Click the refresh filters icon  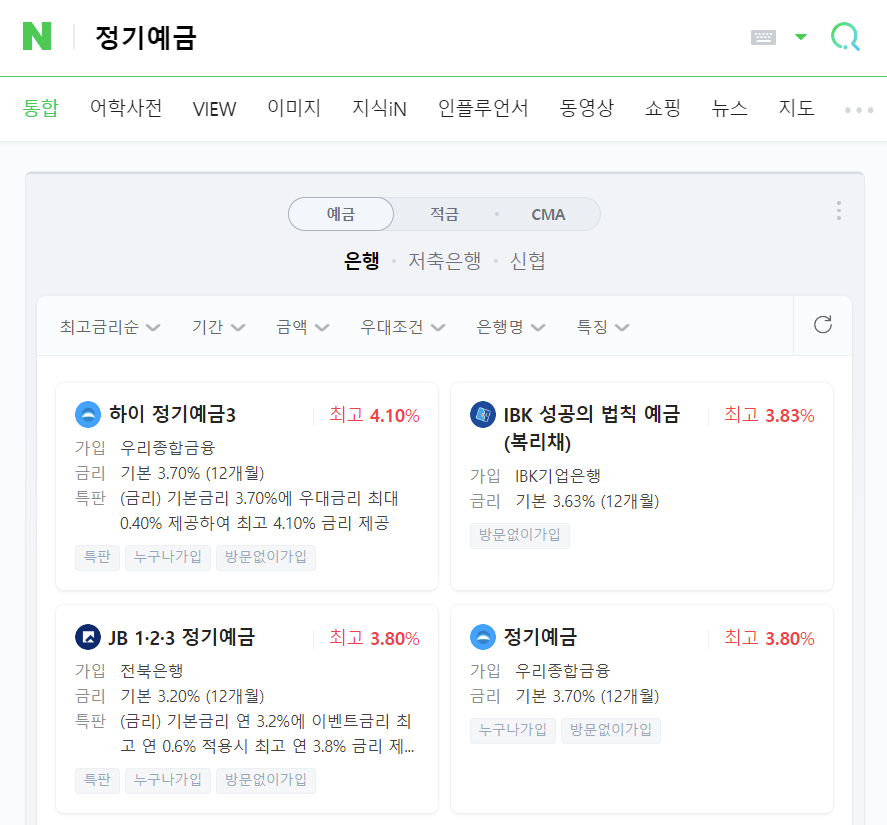click(x=823, y=325)
